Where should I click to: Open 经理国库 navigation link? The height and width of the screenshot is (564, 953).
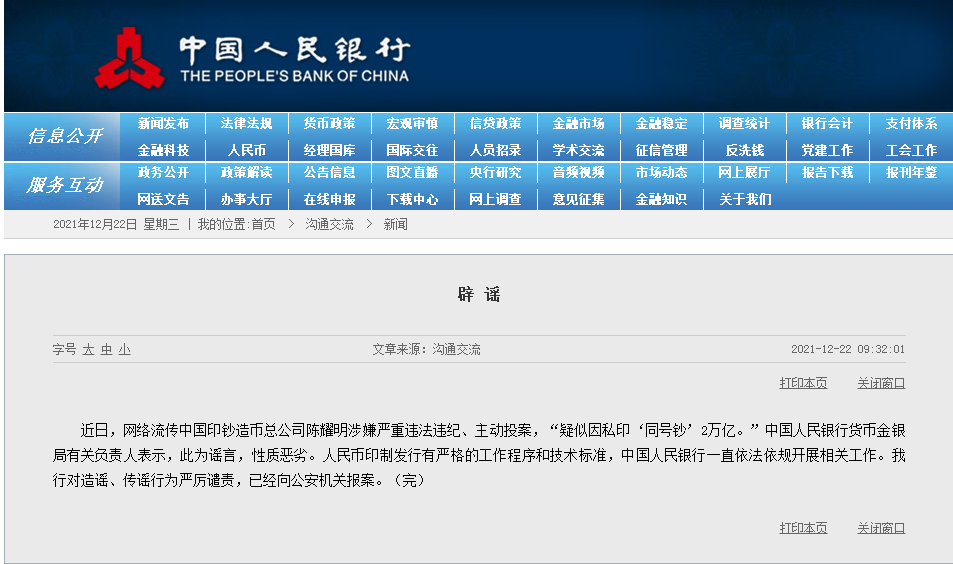click(x=329, y=150)
